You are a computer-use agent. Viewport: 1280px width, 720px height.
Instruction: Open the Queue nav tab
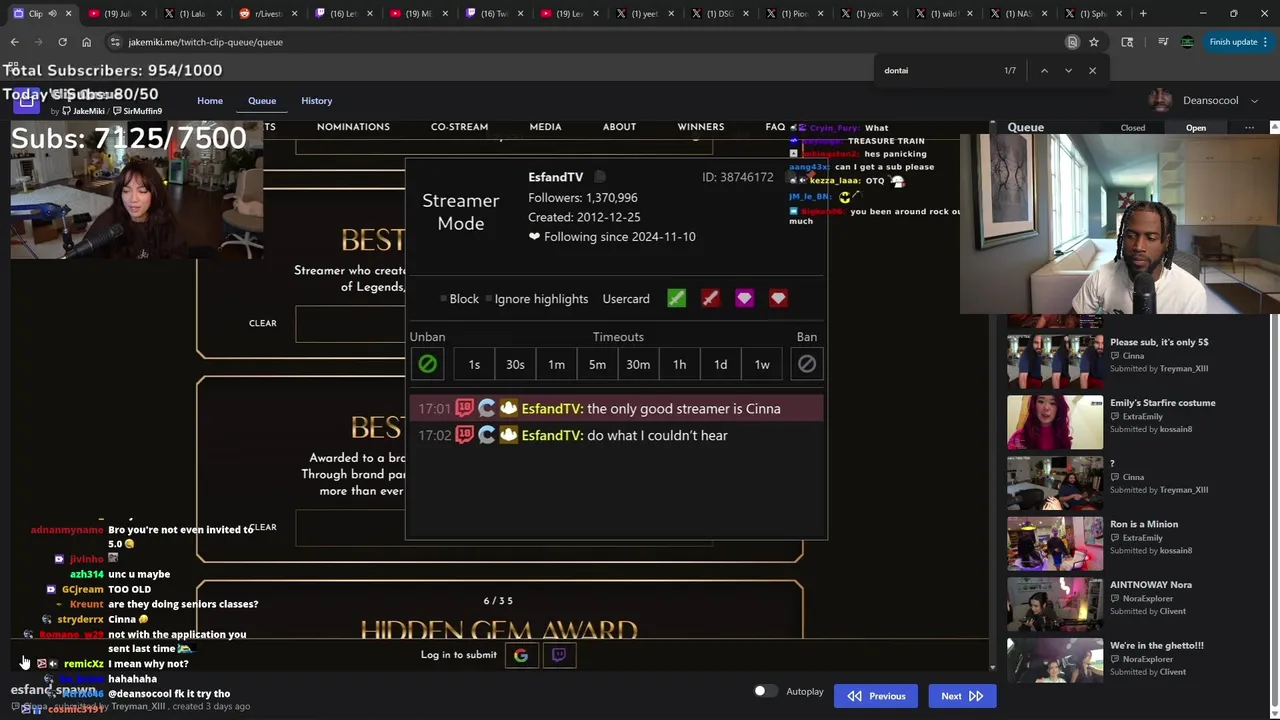(262, 101)
